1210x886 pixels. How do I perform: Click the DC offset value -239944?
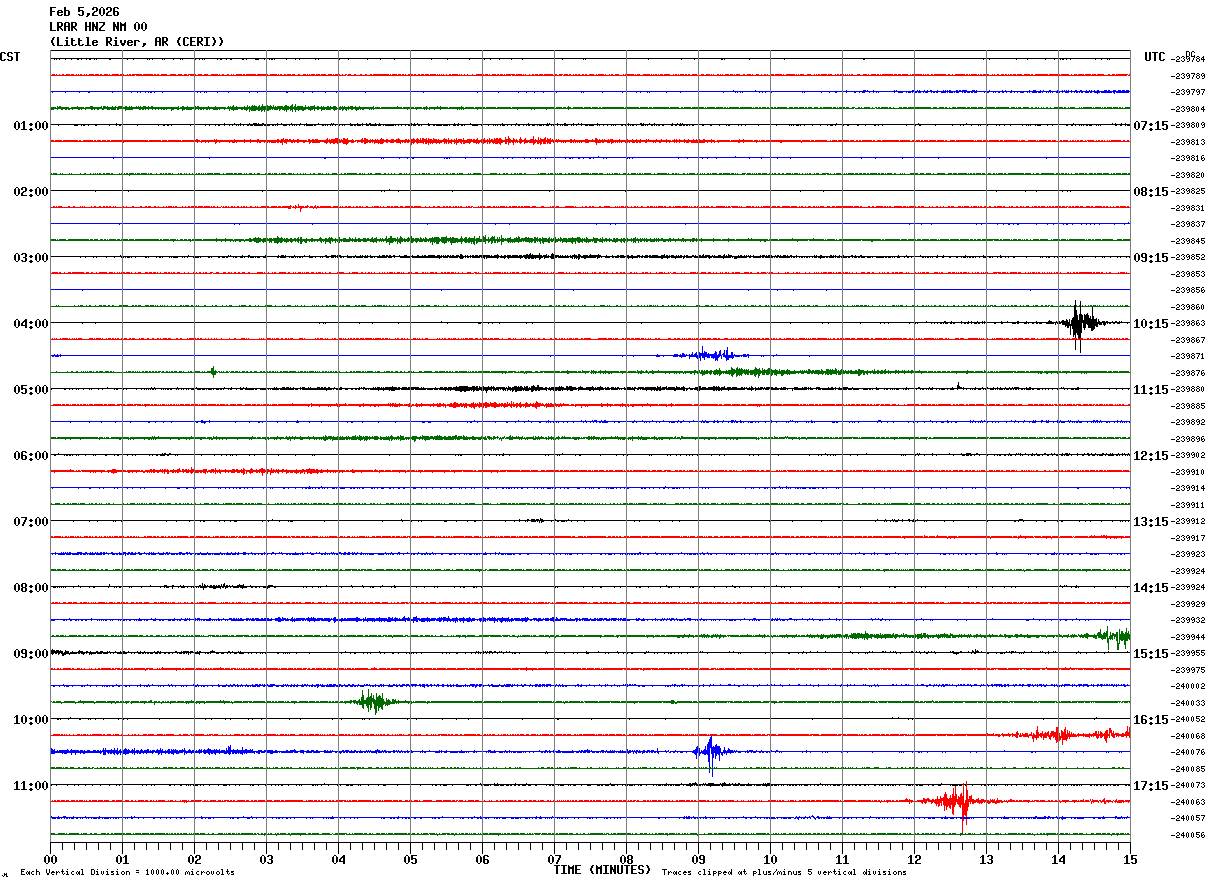(1188, 637)
